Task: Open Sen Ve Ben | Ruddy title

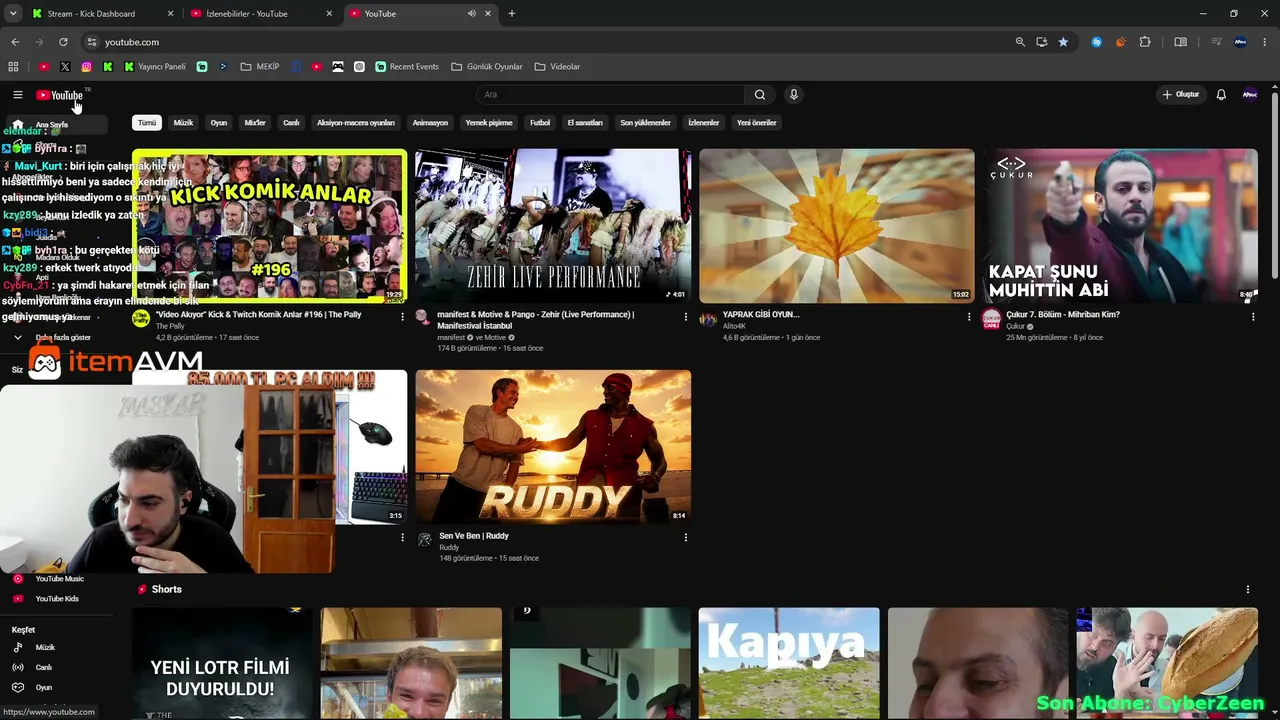Action: point(474,536)
